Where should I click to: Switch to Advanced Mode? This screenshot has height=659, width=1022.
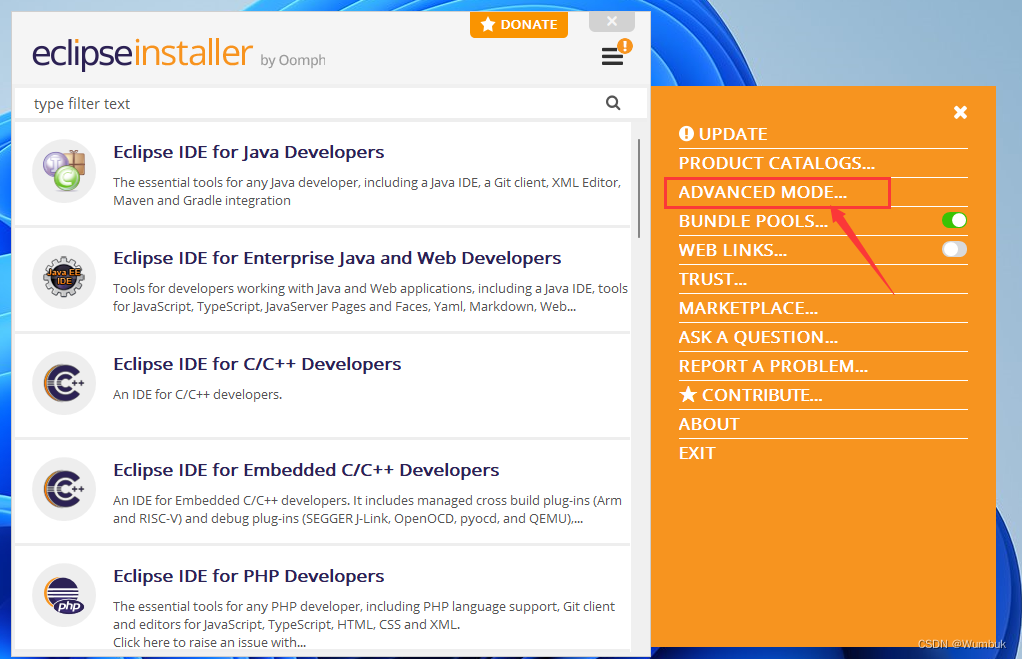tap(763, 192)
